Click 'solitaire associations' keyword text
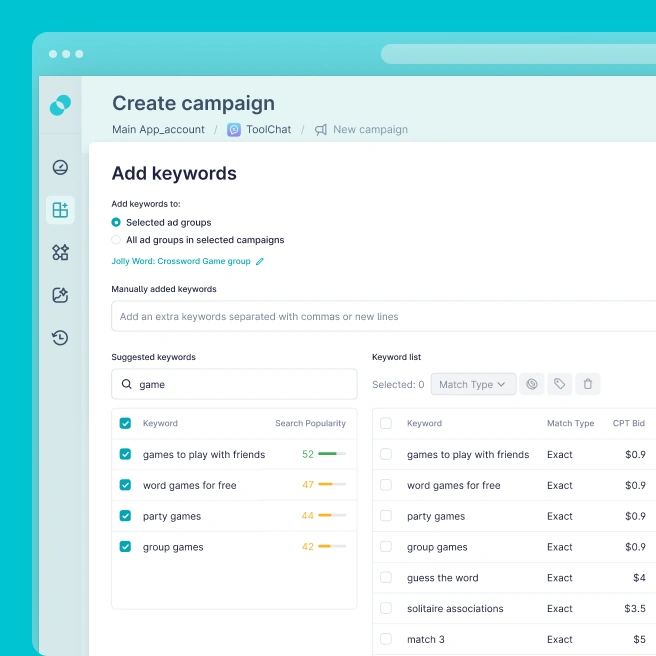656x656 pixels. (455, 609)
